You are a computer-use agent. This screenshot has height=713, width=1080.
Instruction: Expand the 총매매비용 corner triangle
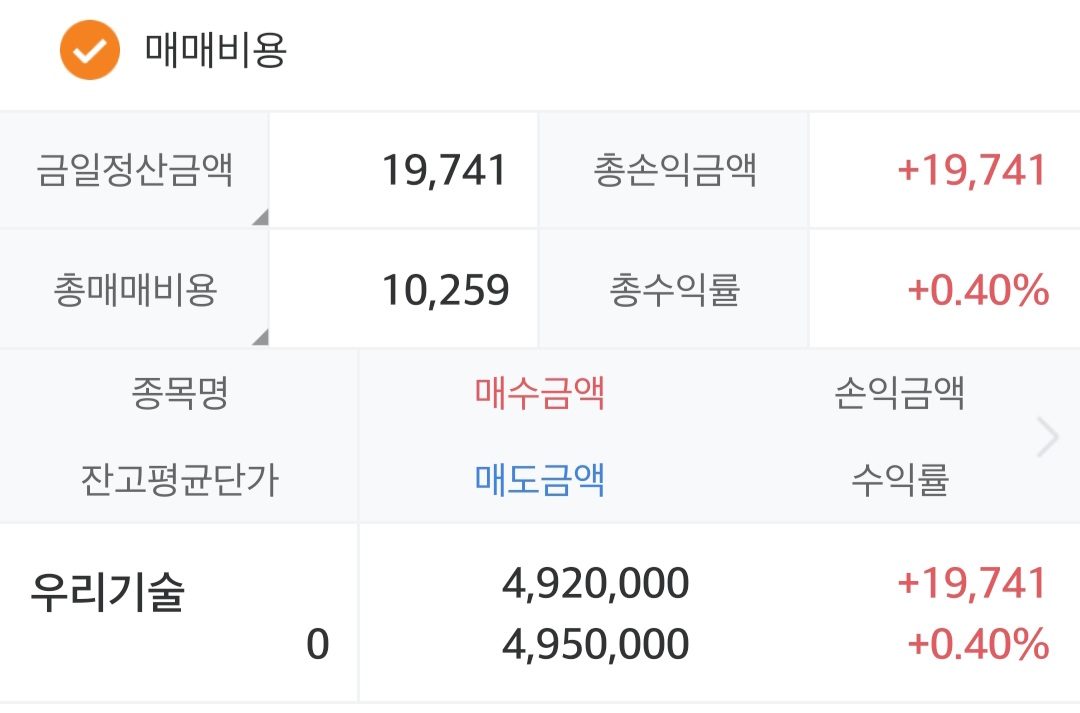tap(259, 337)
